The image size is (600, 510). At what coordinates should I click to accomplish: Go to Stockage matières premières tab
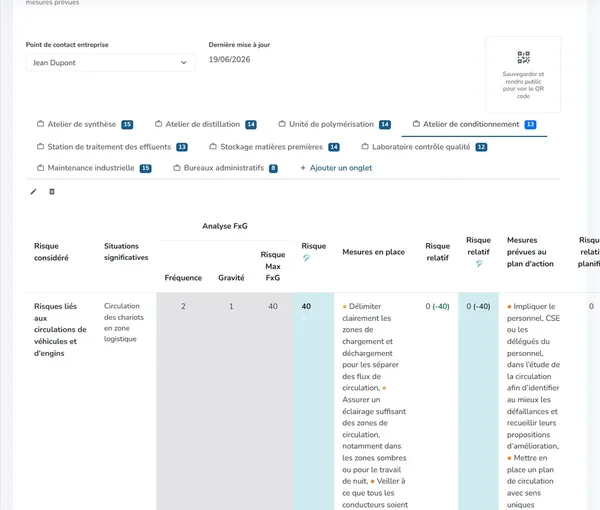point(274,147)
